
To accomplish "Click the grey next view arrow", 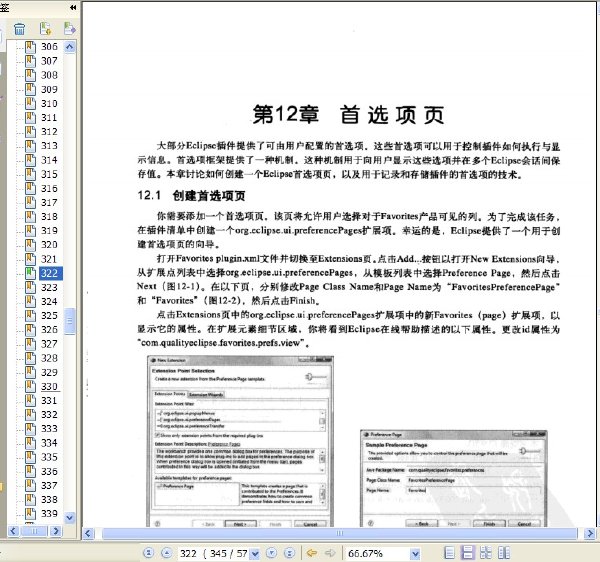I will click(329, 553).
